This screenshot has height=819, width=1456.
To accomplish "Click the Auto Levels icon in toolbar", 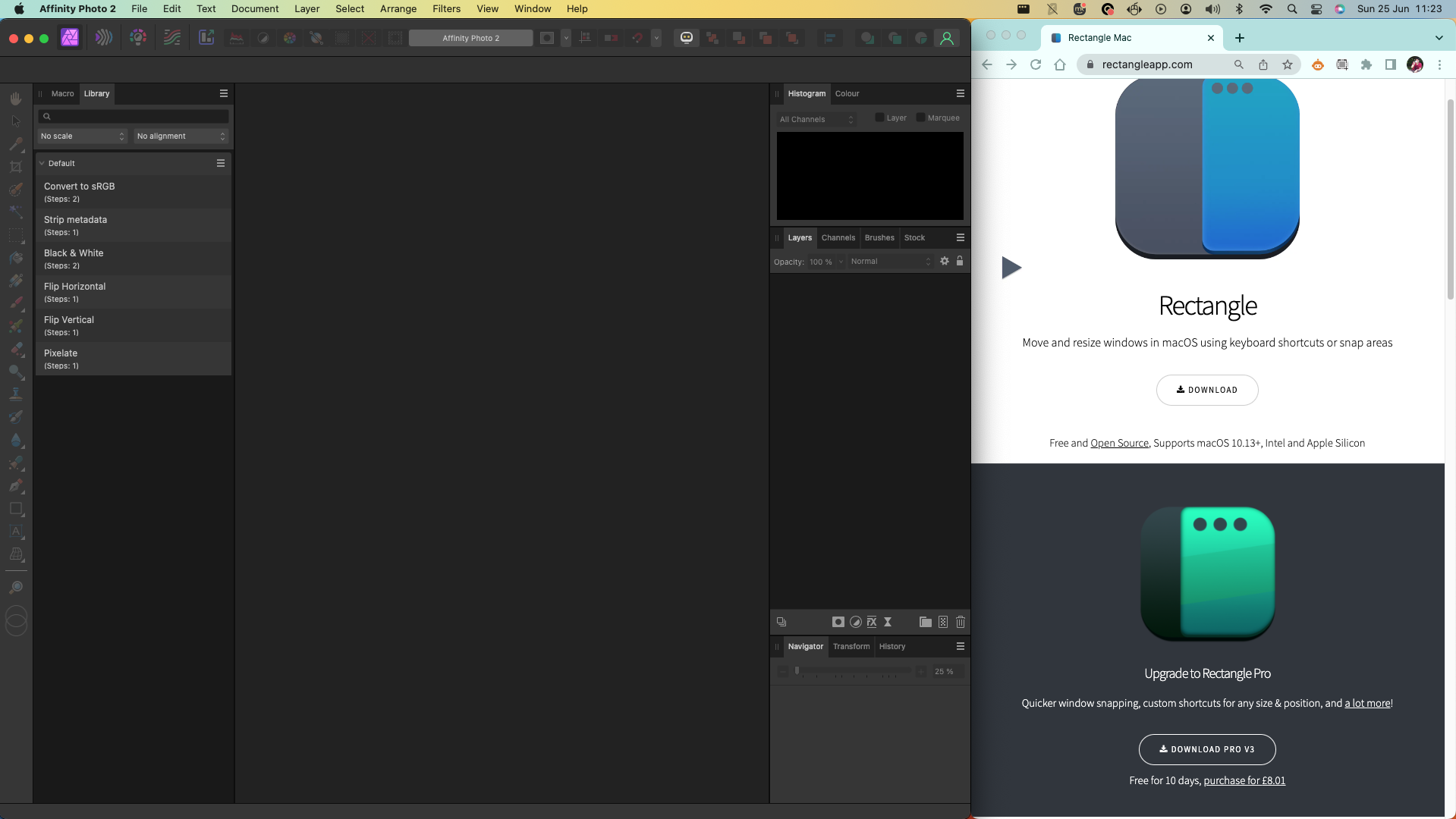I will point(237,38).
